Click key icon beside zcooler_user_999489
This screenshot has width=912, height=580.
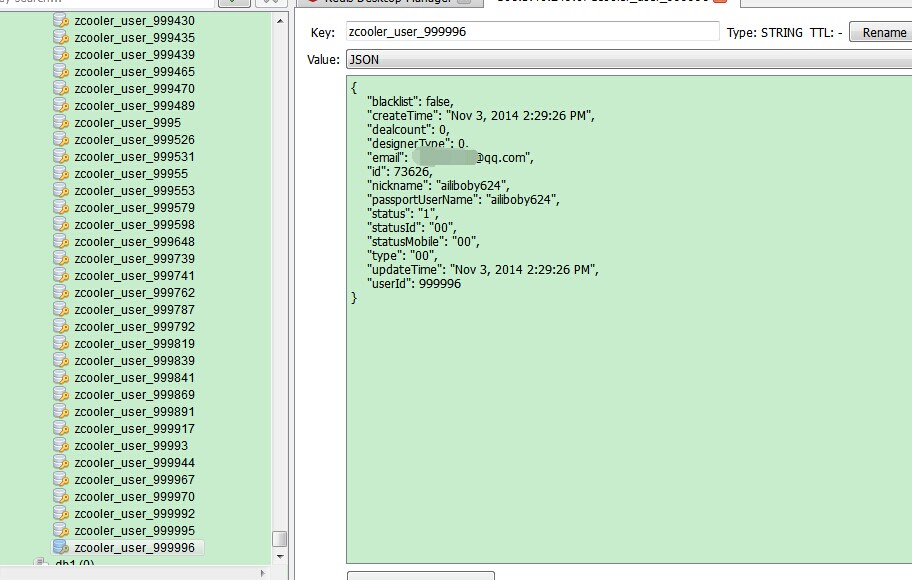point(61,105)
